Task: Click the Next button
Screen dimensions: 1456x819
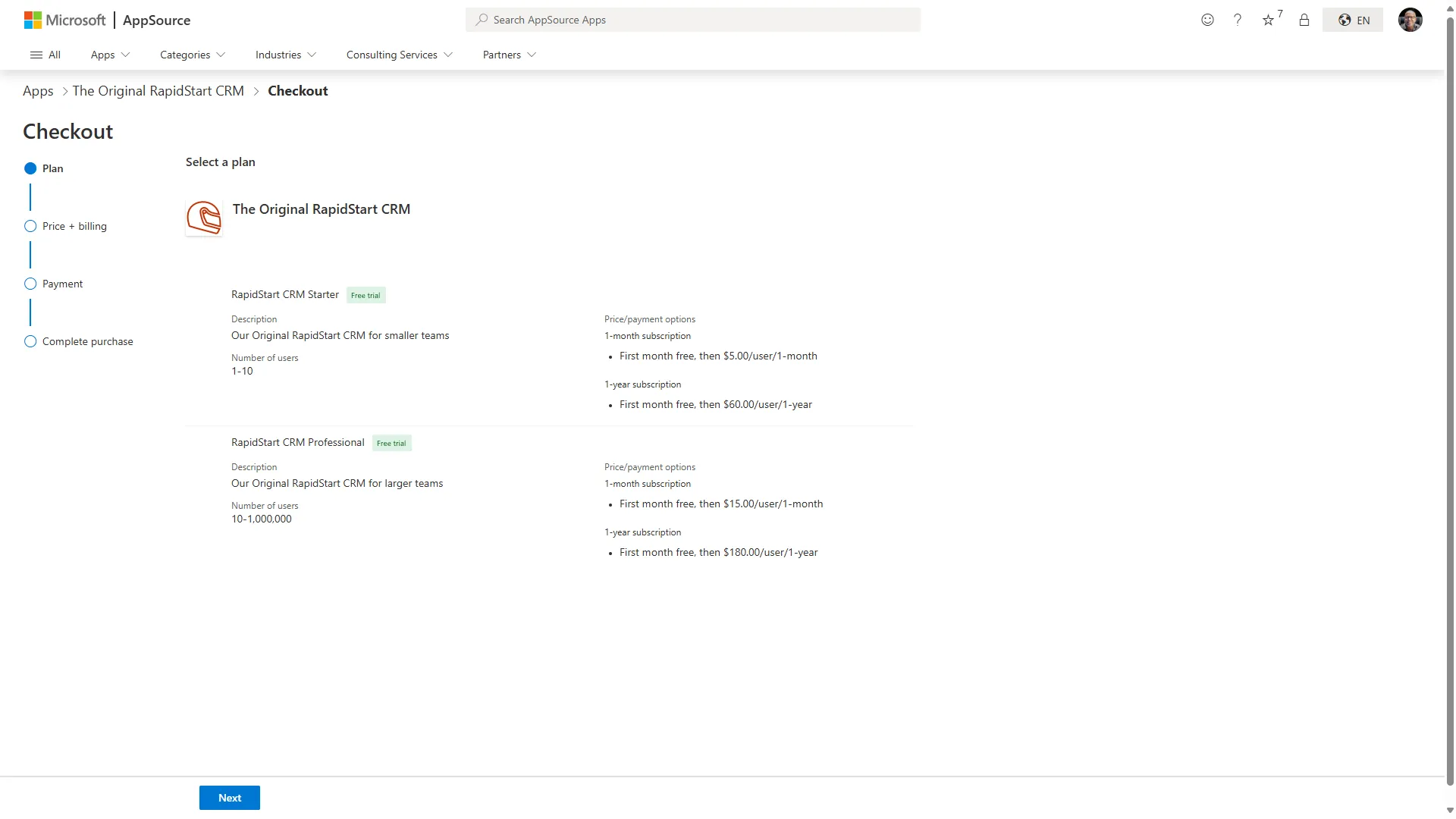Action: [x=229, y=798]
